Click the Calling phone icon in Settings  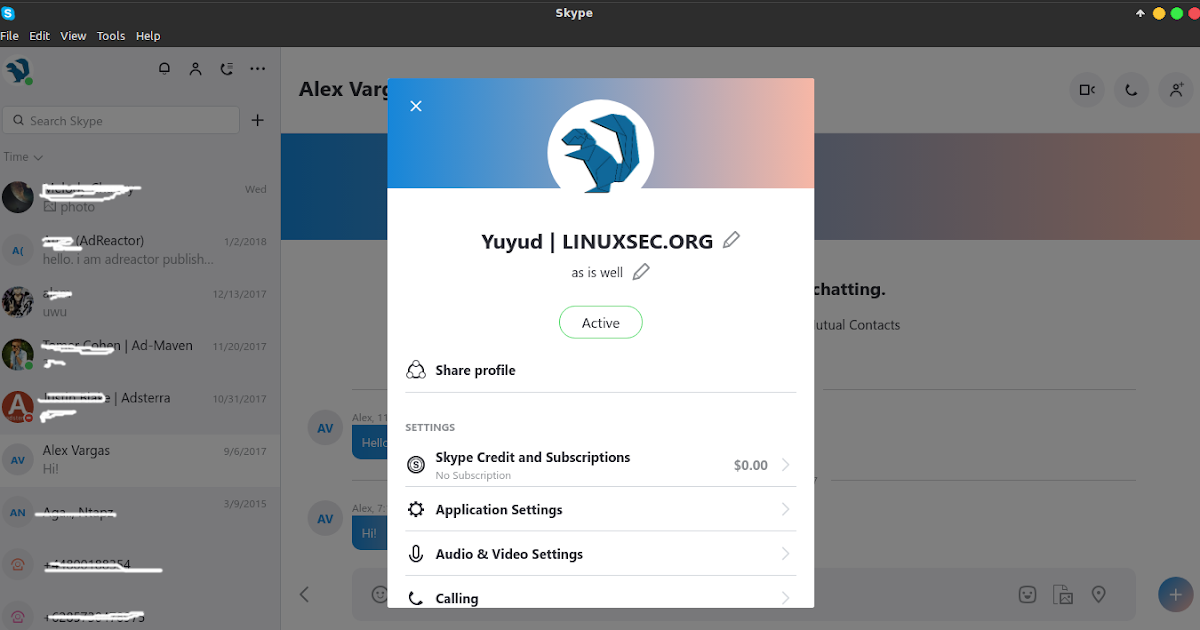coord(416,598)
